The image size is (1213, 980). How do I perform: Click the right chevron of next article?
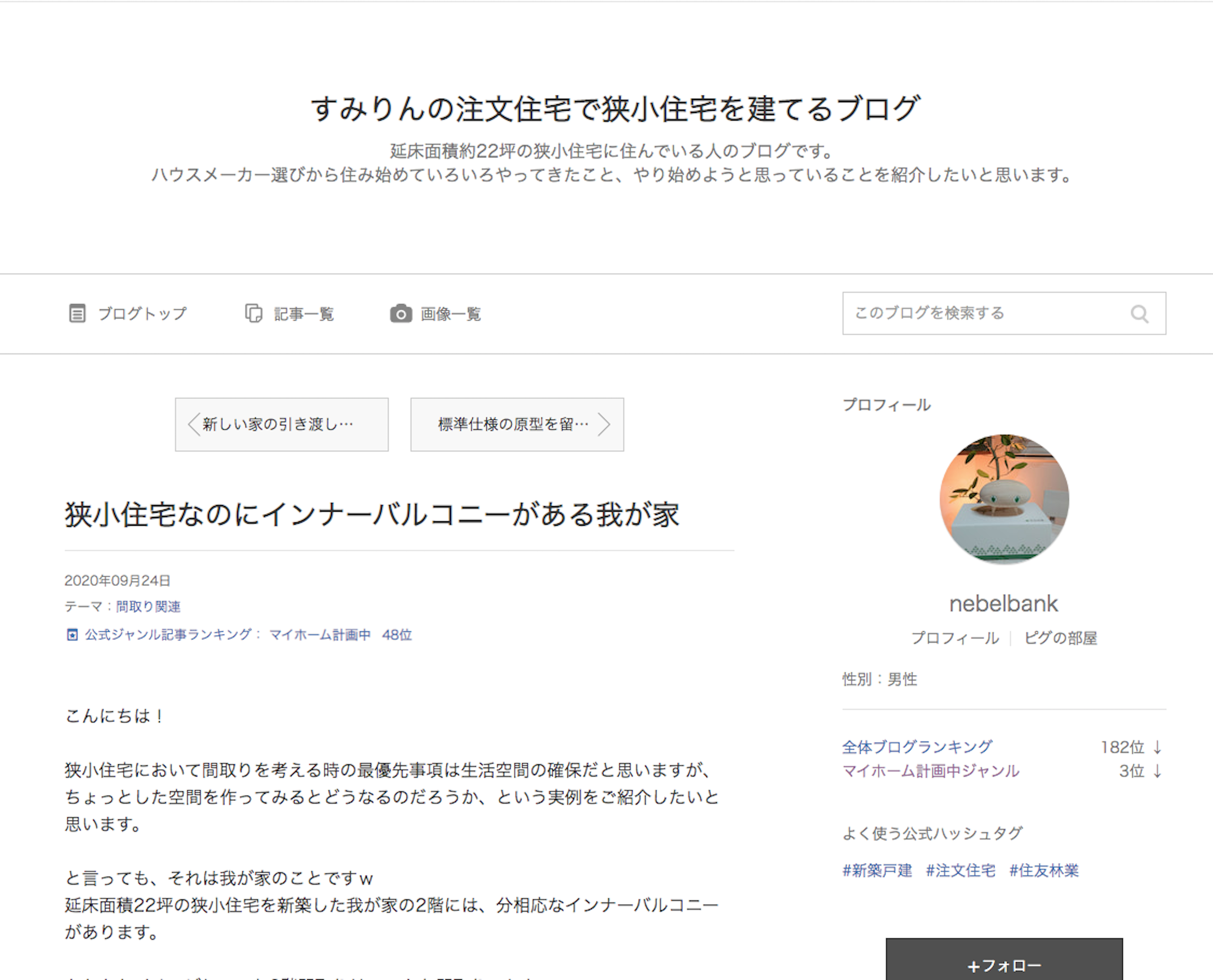click(x=604, y=425)
